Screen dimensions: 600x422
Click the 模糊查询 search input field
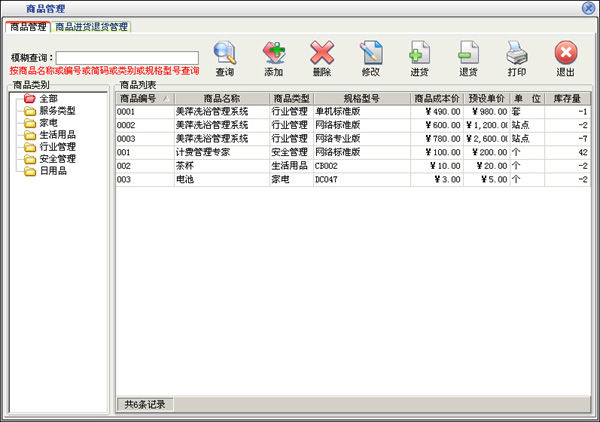click(x=127, y=58)
